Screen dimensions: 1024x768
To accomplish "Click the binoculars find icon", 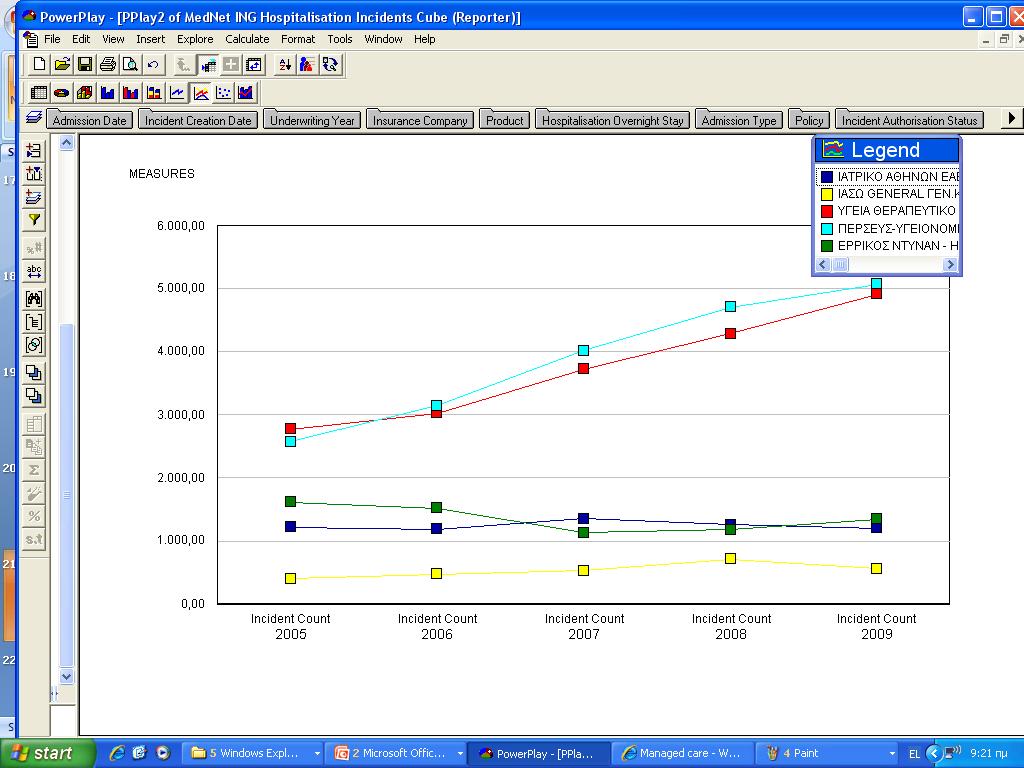I will [x=34, y=299].
